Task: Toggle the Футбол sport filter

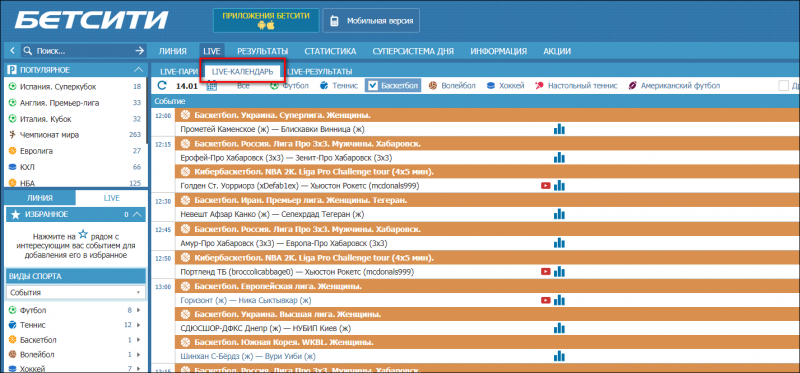Action: click(289, 86)
